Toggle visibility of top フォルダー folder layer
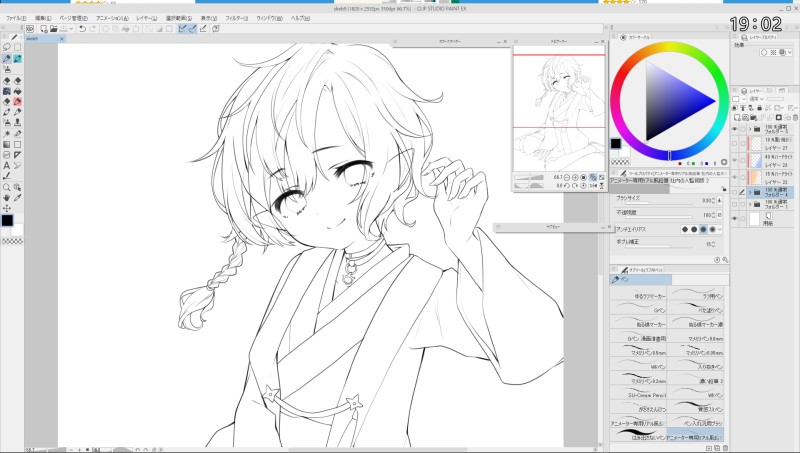 click(735, 129)
